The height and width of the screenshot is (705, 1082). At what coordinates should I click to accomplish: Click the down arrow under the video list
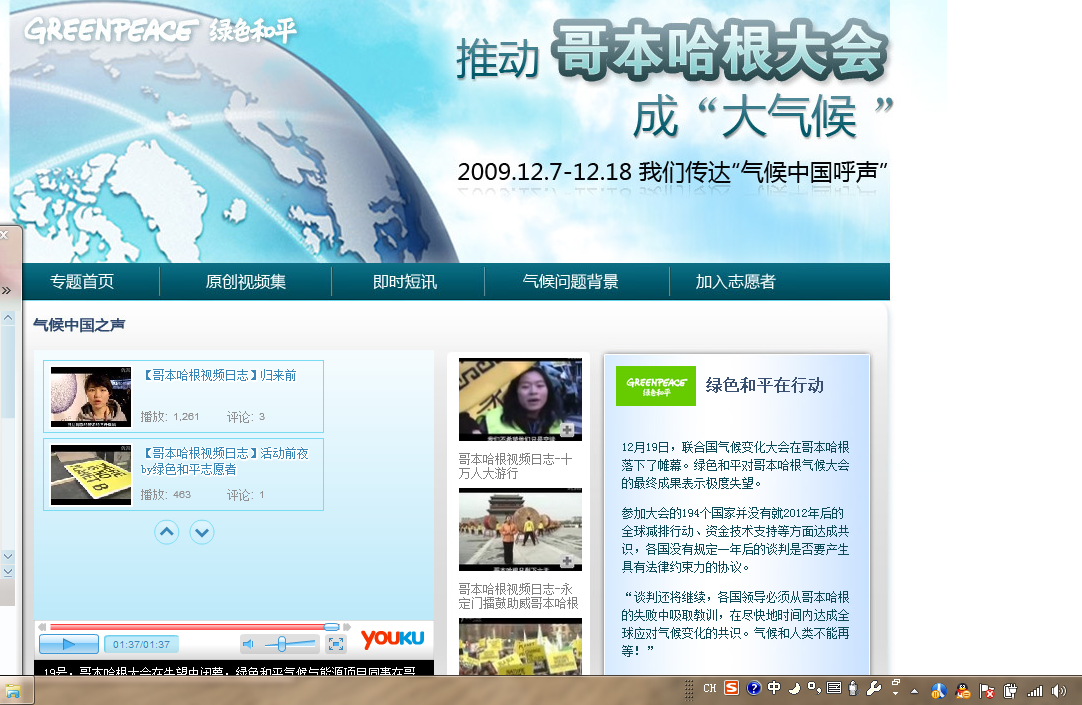pyautogui.click(x=201, y=532)
